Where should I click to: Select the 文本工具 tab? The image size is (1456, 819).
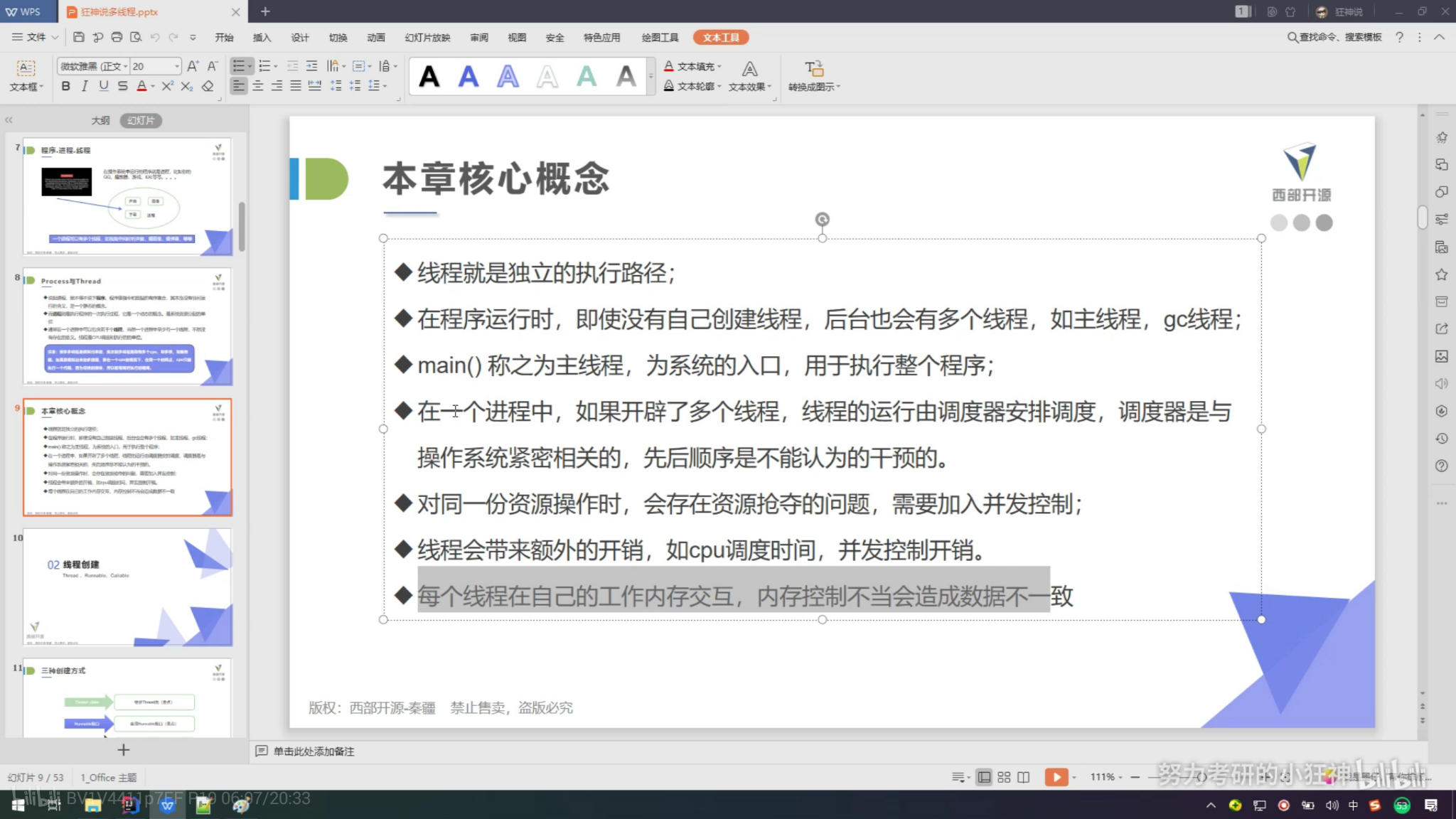[721, 37]
